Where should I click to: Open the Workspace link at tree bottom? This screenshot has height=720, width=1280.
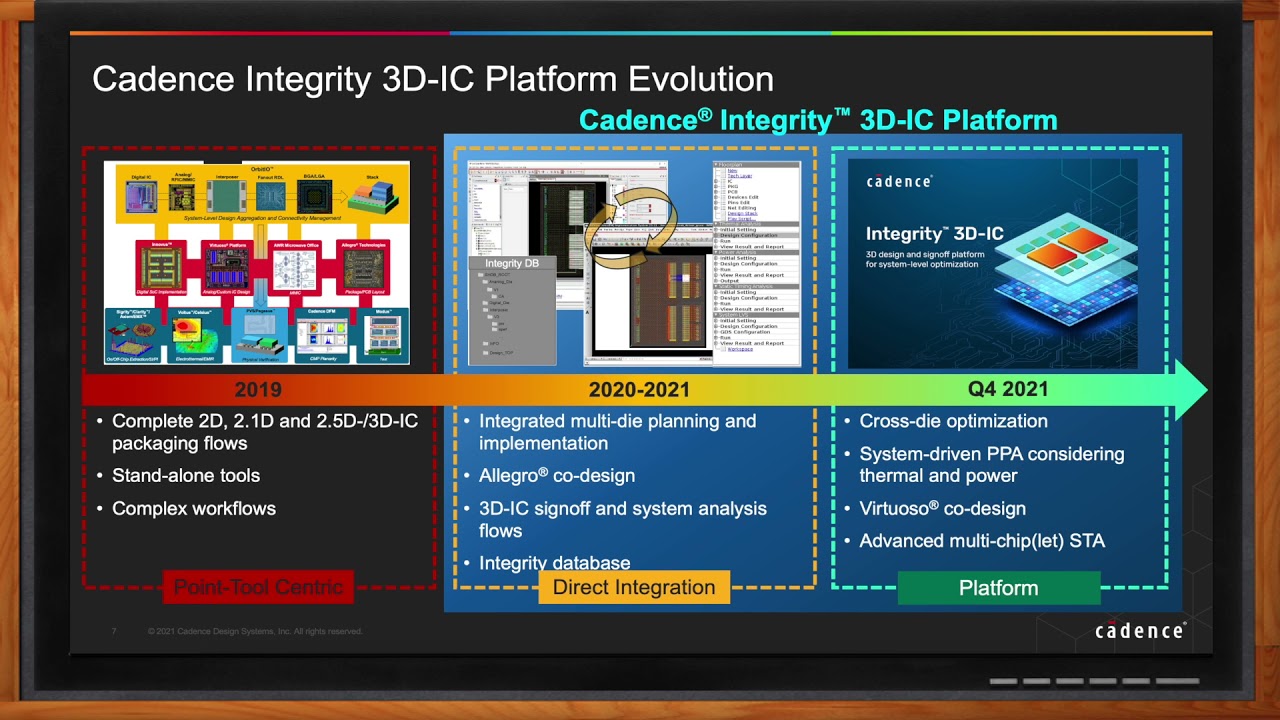point(740,349)
